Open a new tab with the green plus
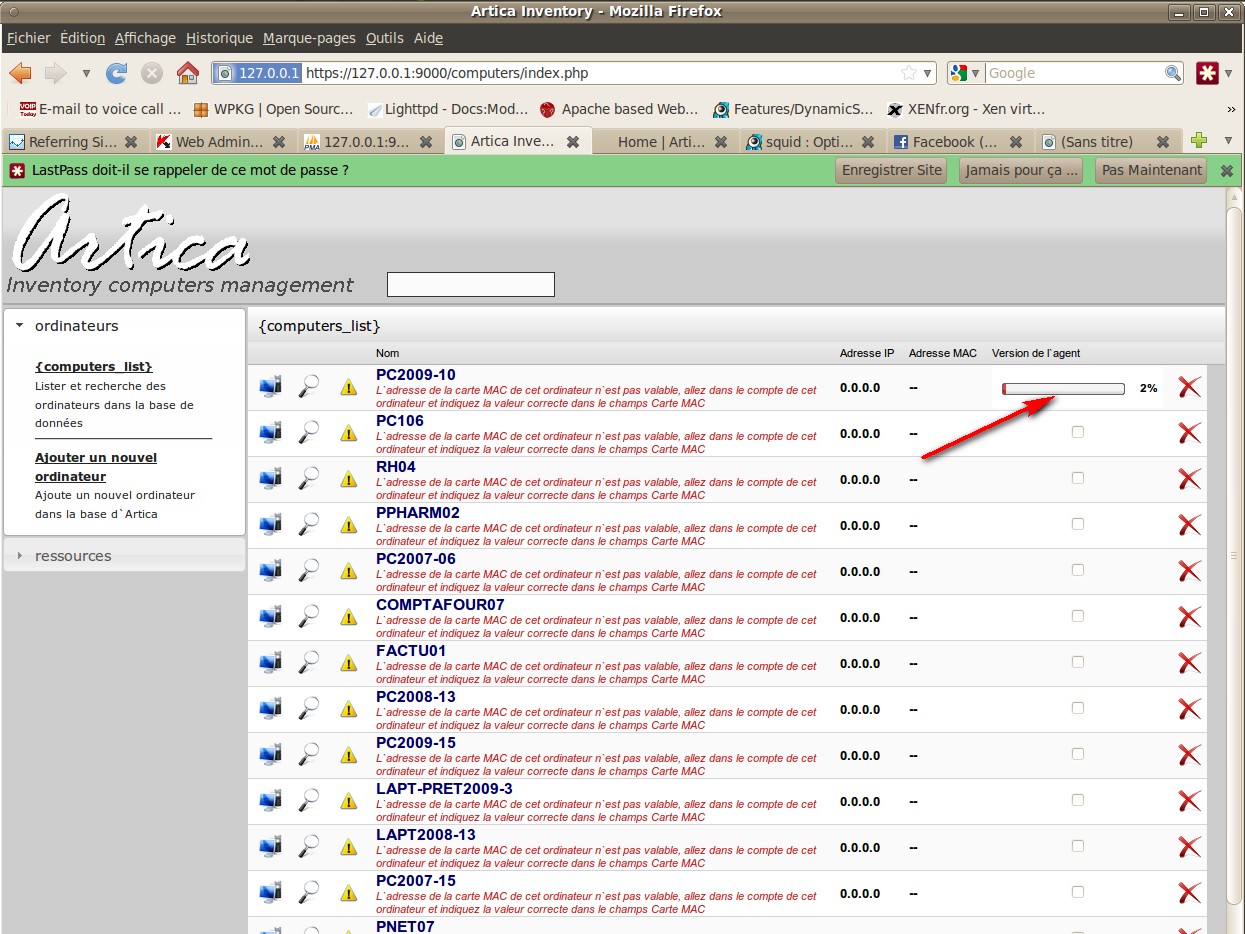The width and height of the screenshot is (1245, 934). [1199, 141]
